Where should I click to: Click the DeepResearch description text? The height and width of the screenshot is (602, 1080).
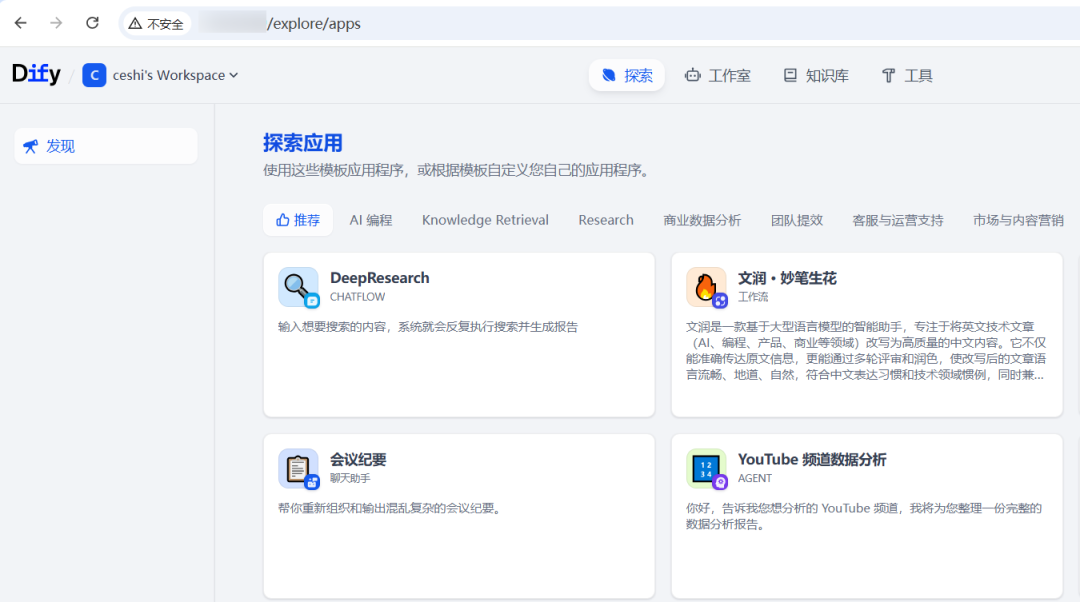coord(428,327)
